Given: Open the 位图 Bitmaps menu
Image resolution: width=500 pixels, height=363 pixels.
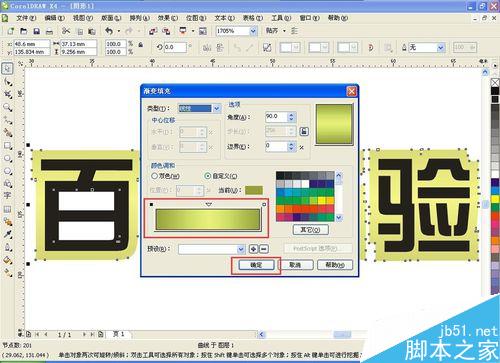Looking at the screenshot, I should 196,18.
